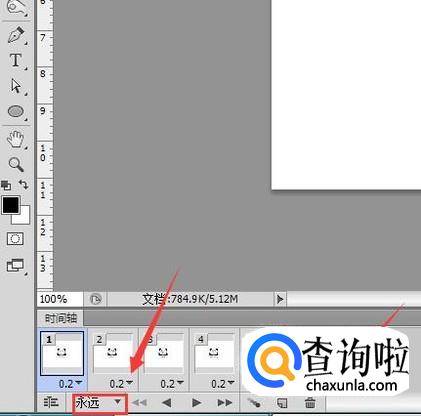Open frame 4 delay 0.2 dropdown

(x=223, y=384)
